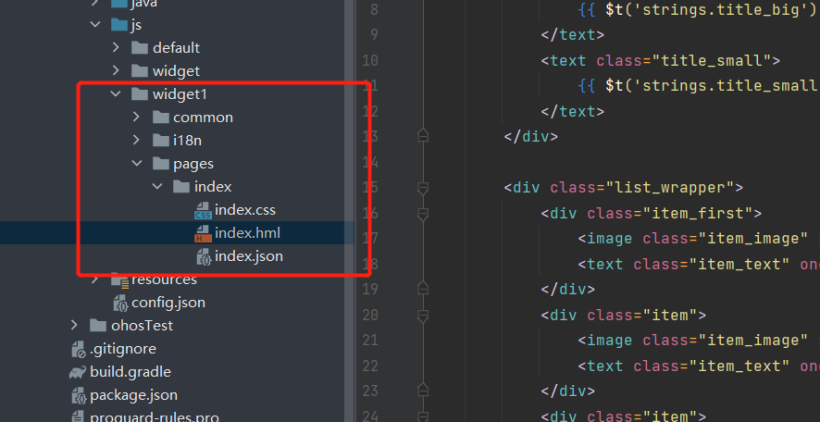Click the widget1 folder icon
Viewport: 820px width, 422px height.
(x=140, y=94)
